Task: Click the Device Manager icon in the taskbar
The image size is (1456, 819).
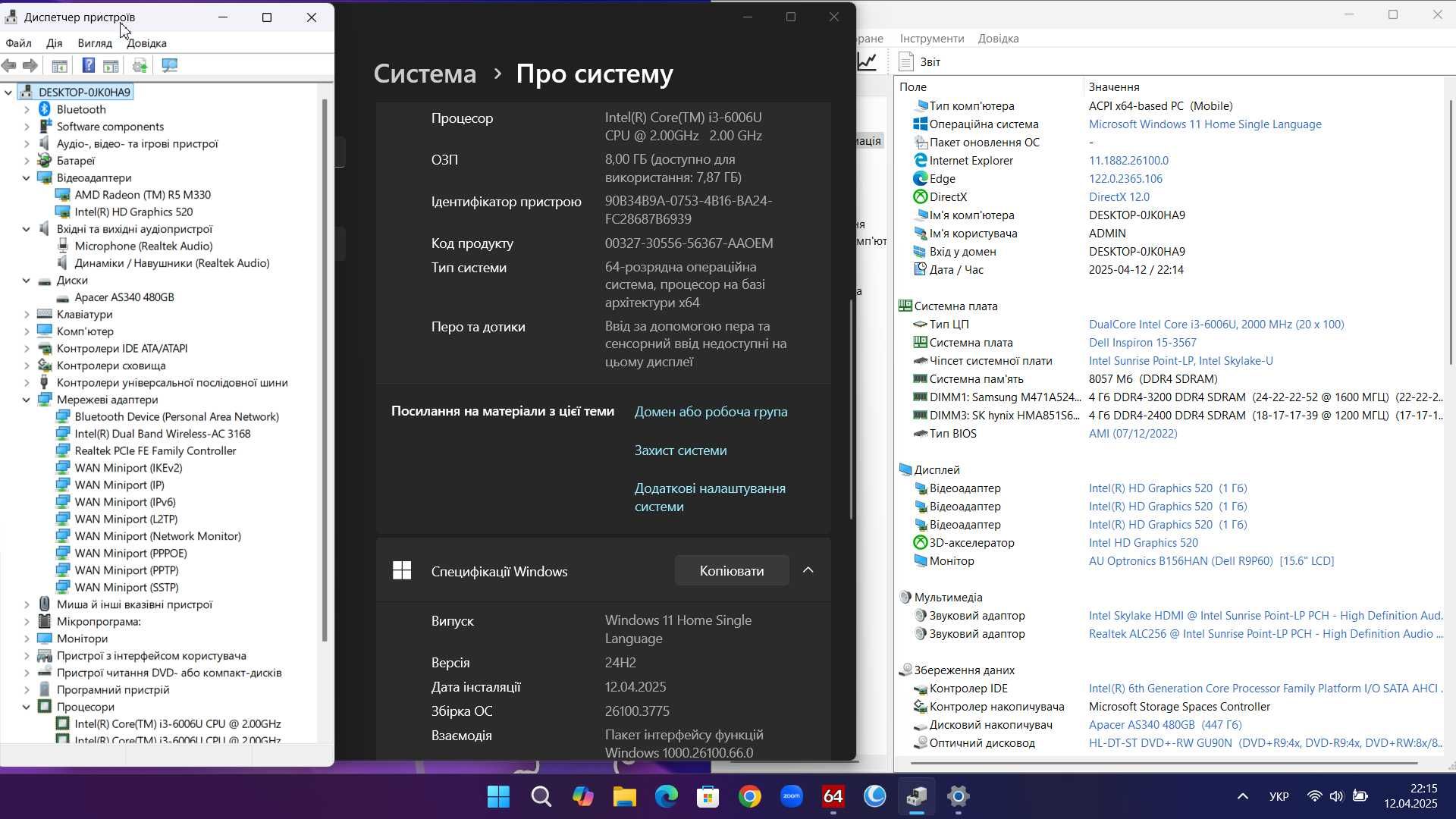Action: click(x=917, y=797)
